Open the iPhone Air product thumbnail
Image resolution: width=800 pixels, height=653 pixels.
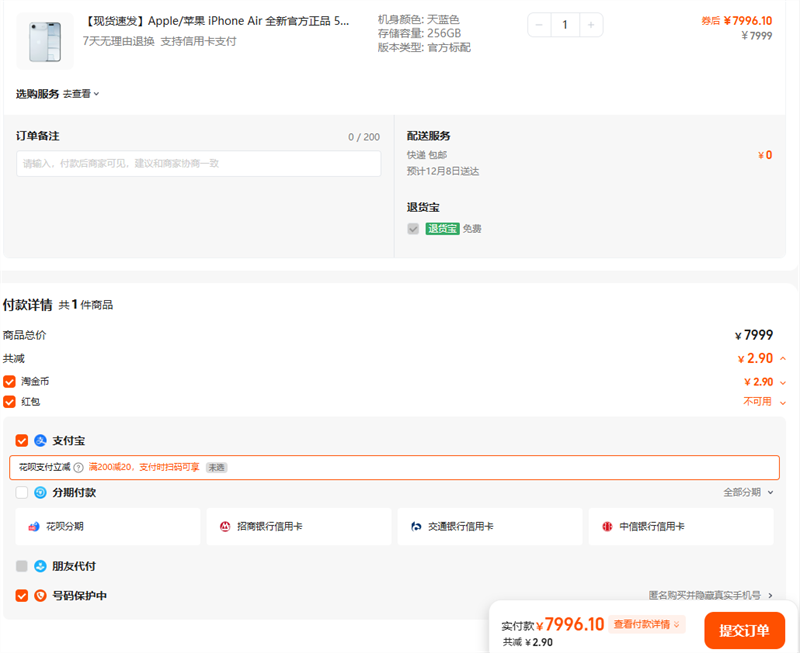pyautogui.click(x=45, y=40)
